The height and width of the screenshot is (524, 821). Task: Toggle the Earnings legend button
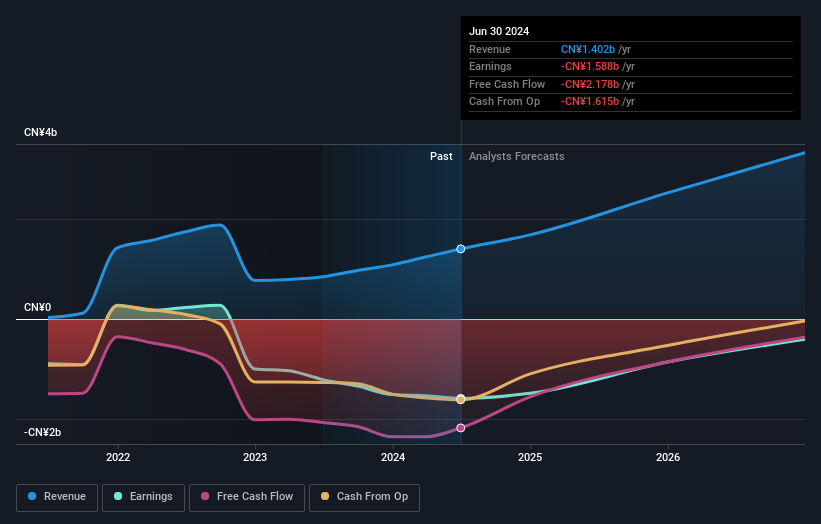143,497
